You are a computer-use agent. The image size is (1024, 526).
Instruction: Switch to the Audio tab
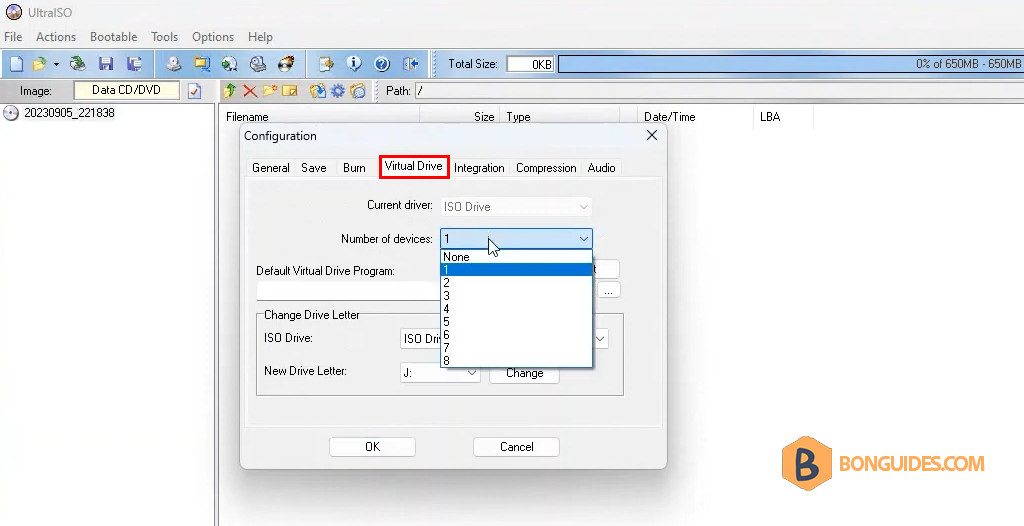coord(601,168)
